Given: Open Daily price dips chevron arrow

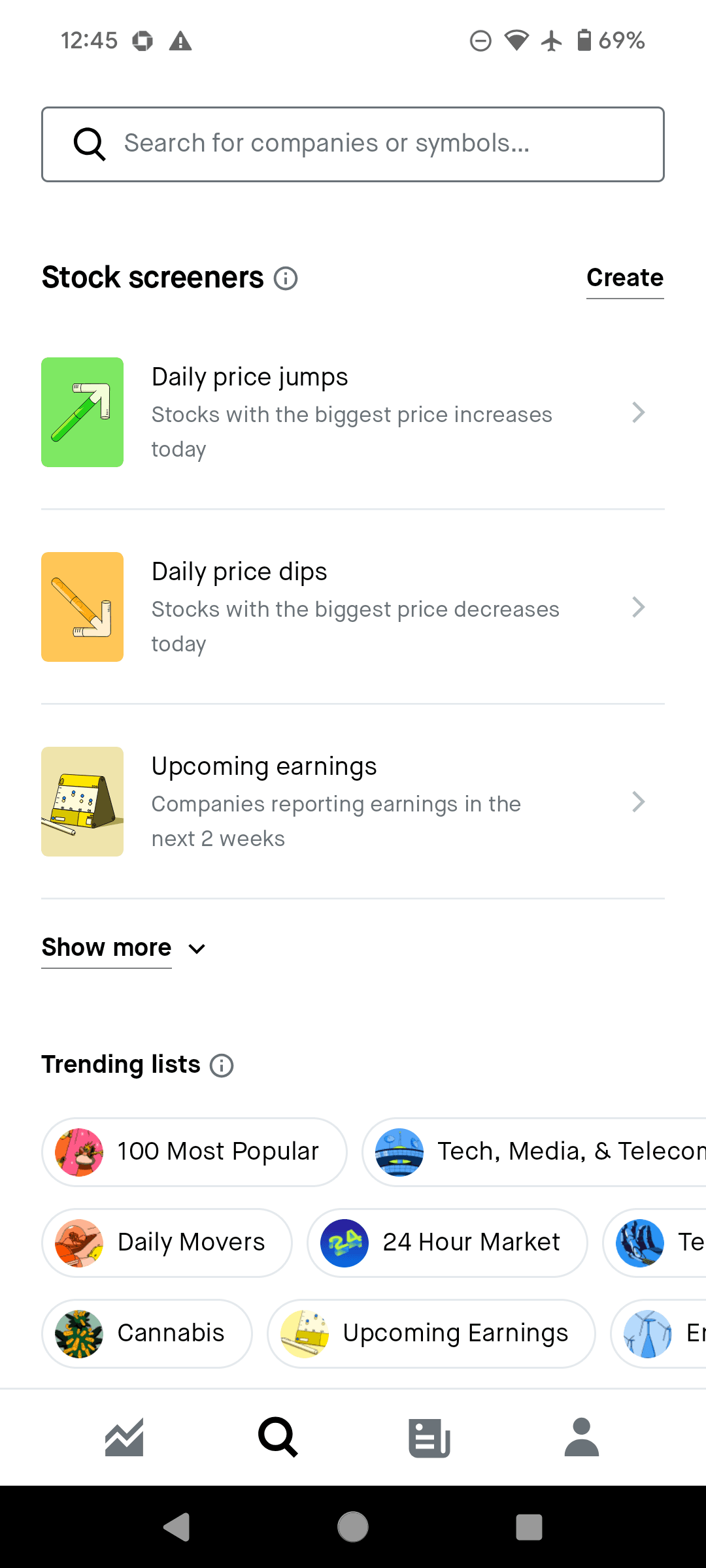Looking at the screenshot, I should coord(638,607).
